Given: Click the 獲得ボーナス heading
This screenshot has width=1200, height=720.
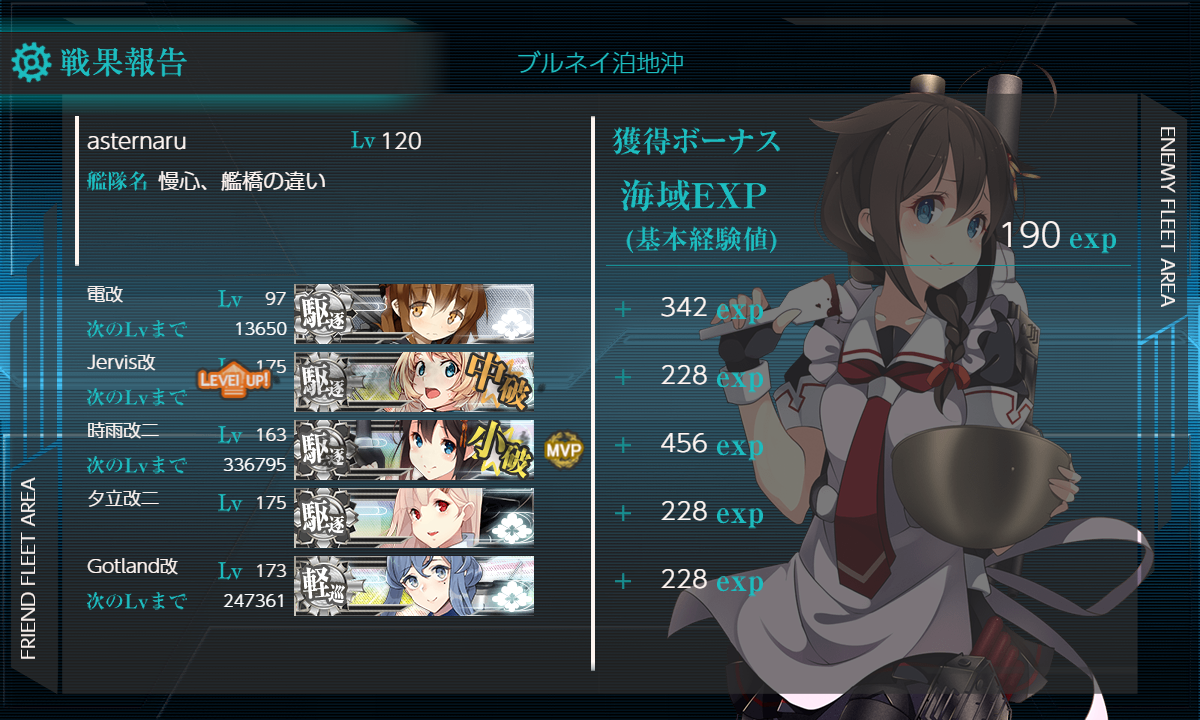Looking at the screenshot, I should pos(697,142).
